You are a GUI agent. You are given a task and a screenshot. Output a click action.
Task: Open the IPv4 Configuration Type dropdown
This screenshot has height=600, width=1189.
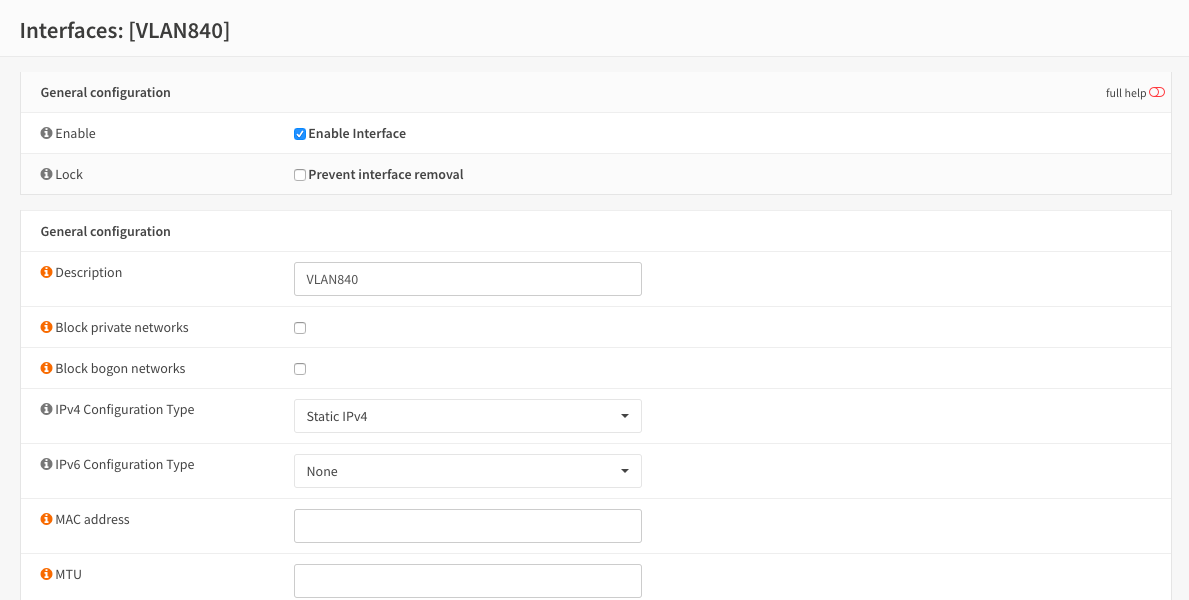click(467, 416)
